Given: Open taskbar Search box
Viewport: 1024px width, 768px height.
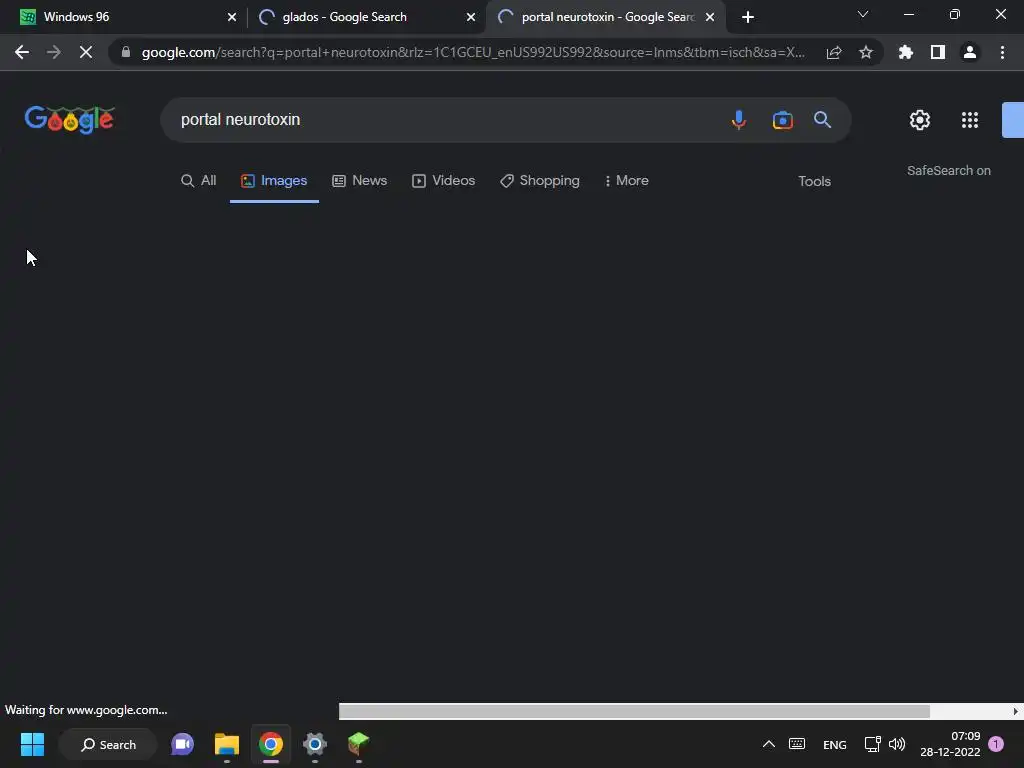Looking at the screenshot, I should [x=108, y=744].
